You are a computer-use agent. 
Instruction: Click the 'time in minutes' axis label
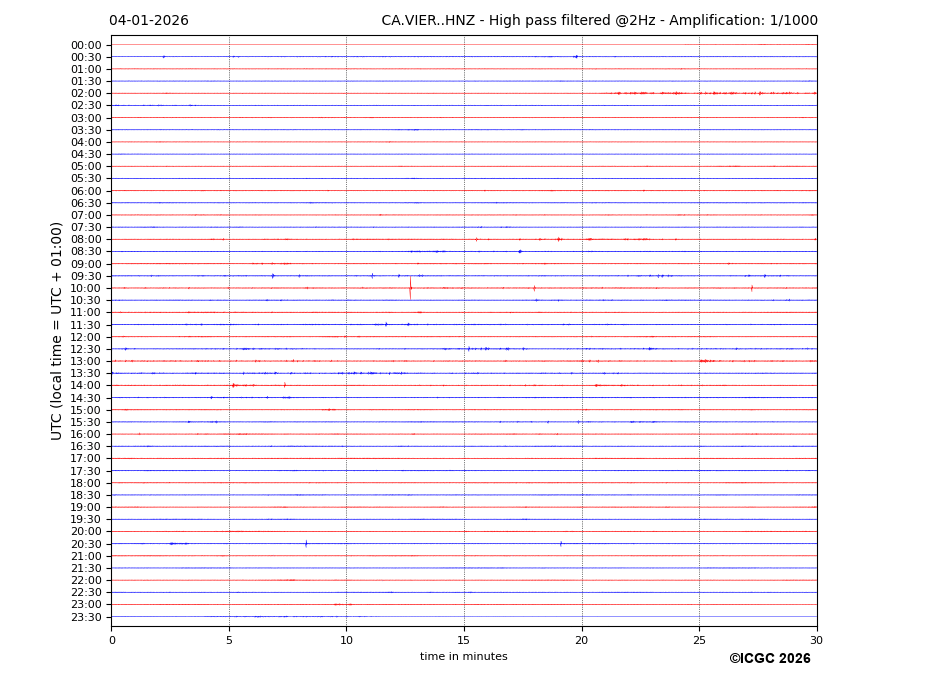463,657
